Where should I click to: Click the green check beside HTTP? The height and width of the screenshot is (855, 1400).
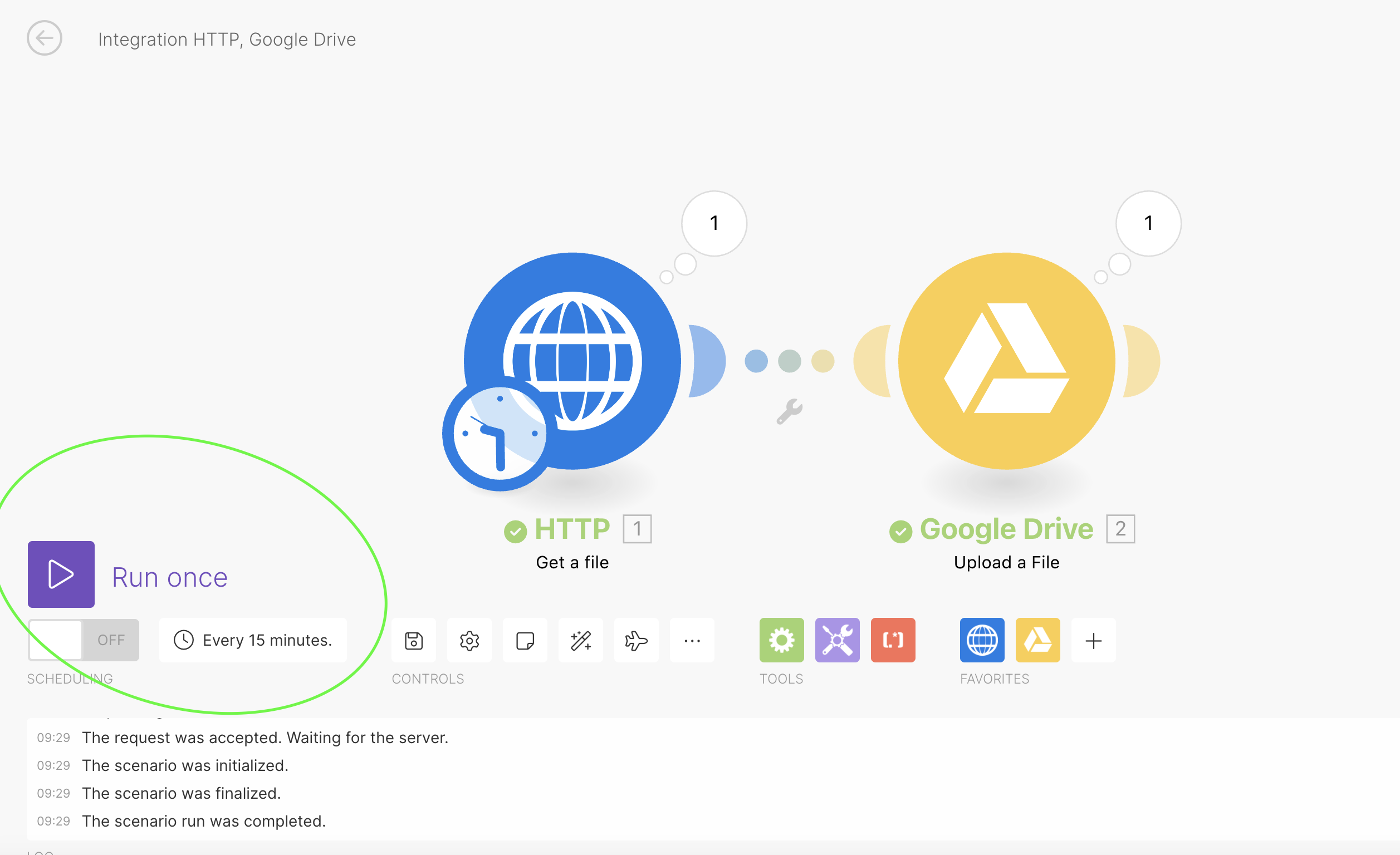click(515, 532)
